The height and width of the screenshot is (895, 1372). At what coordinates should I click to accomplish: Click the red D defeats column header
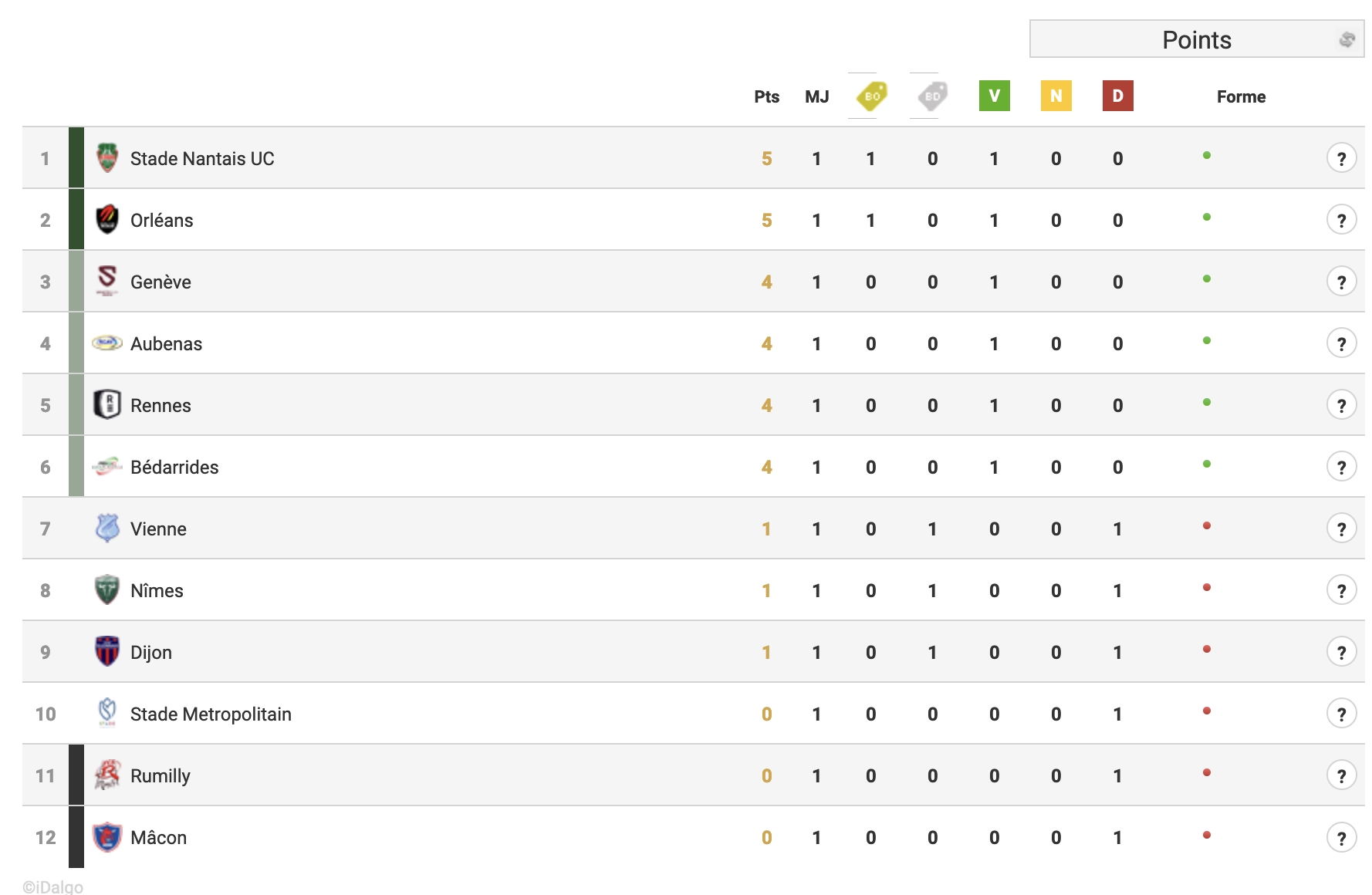click(x=1117, y=96)
